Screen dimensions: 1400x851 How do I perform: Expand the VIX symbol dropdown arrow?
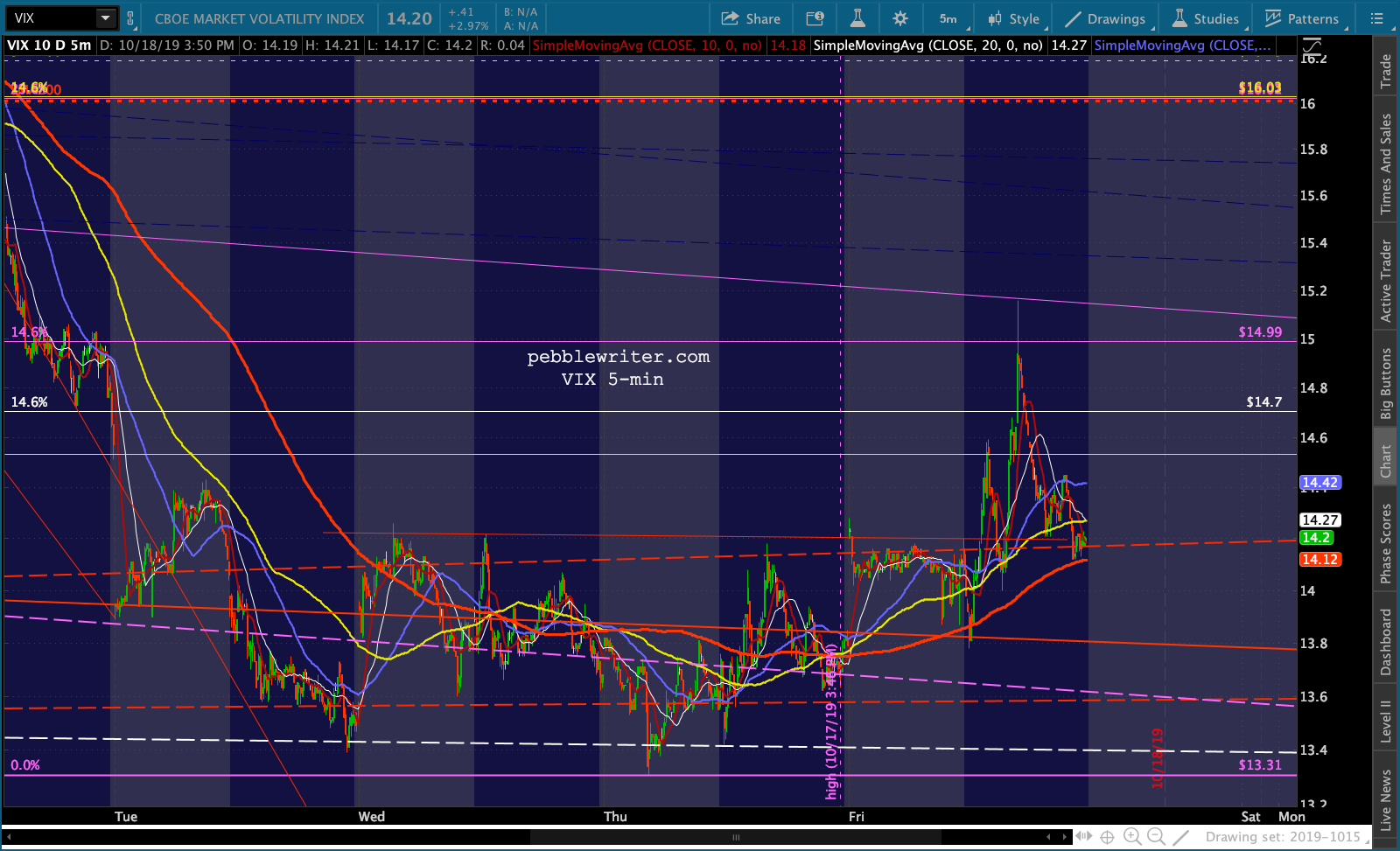click(106, 18)
